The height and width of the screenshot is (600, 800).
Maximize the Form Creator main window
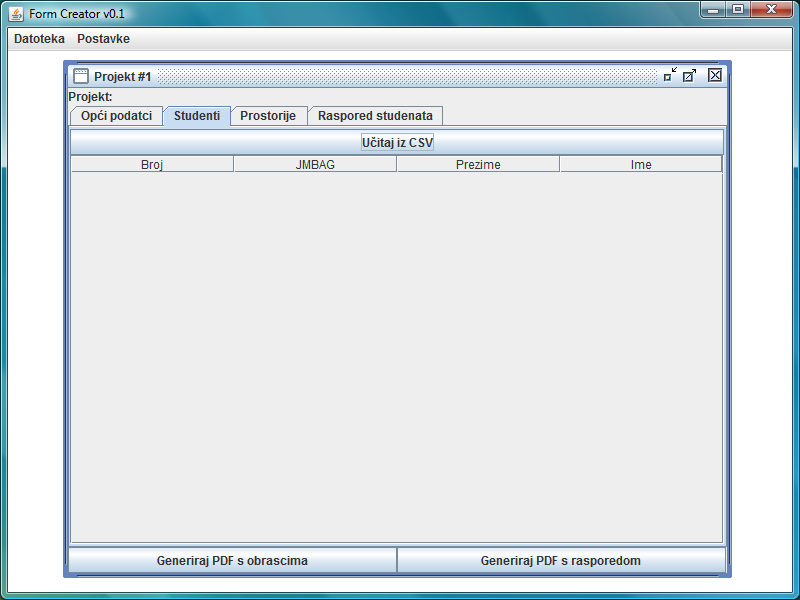[x=738, y=10]
